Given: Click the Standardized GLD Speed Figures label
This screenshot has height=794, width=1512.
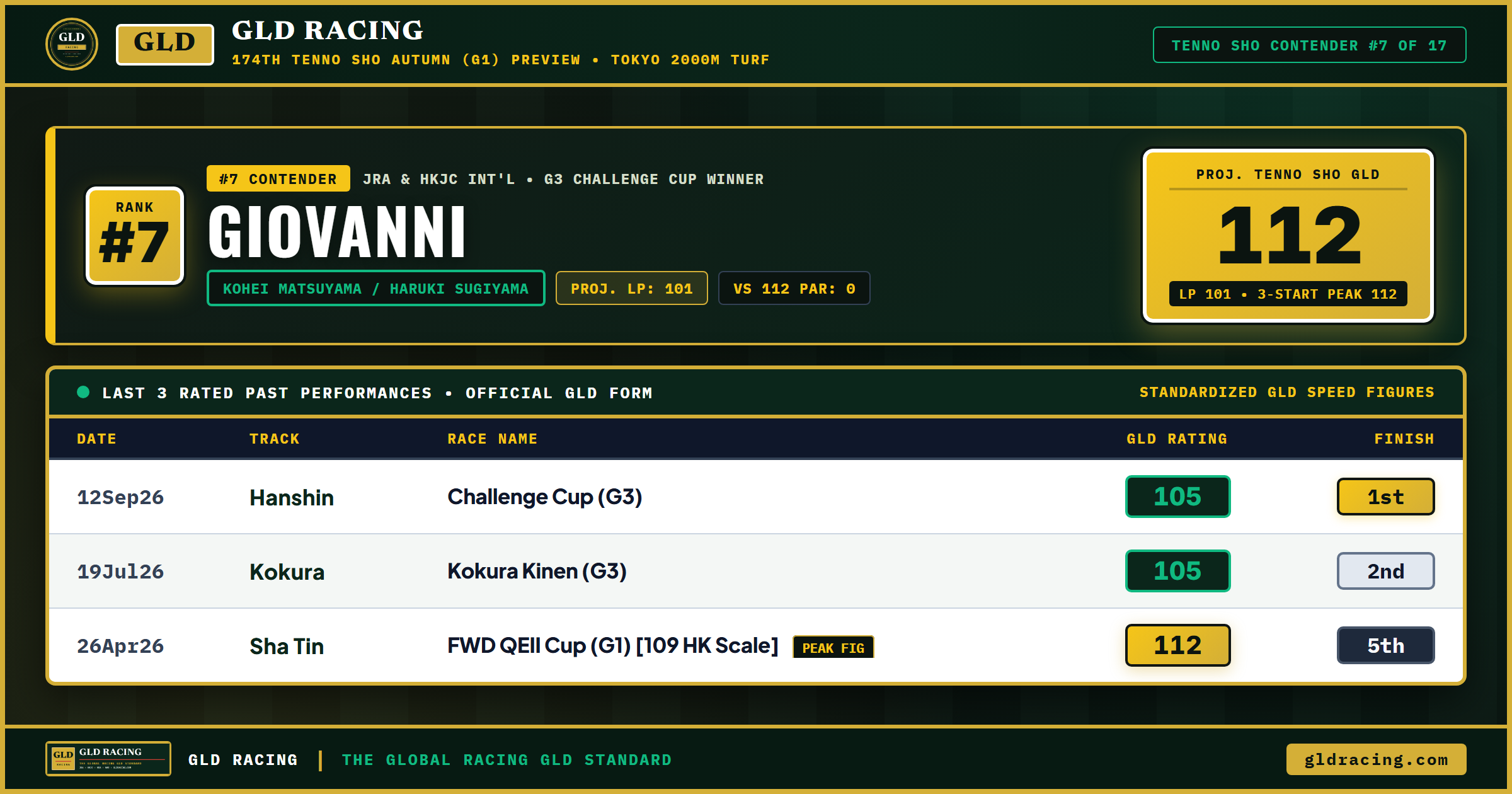Looking at the screenshot, I should (x=1286, y=392).
